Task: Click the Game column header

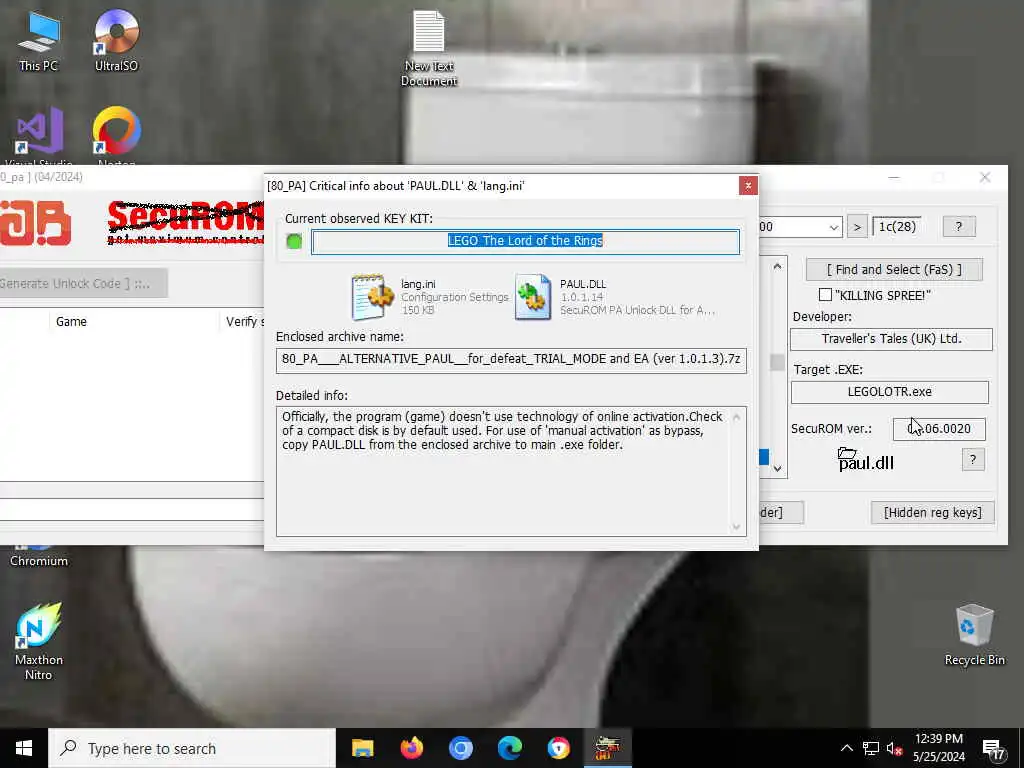Action: [134, 321]
